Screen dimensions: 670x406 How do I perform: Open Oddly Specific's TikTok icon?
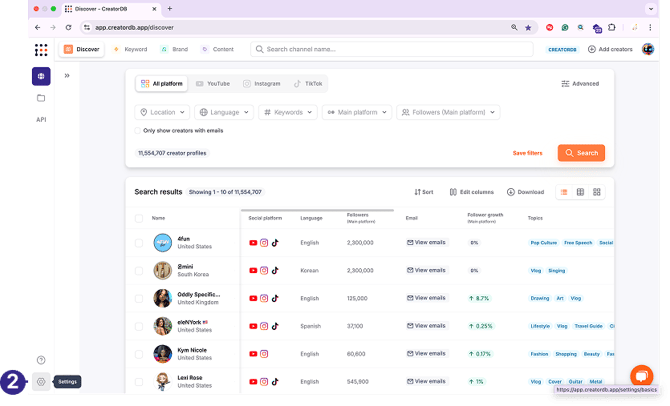click(x=275, y=299)
